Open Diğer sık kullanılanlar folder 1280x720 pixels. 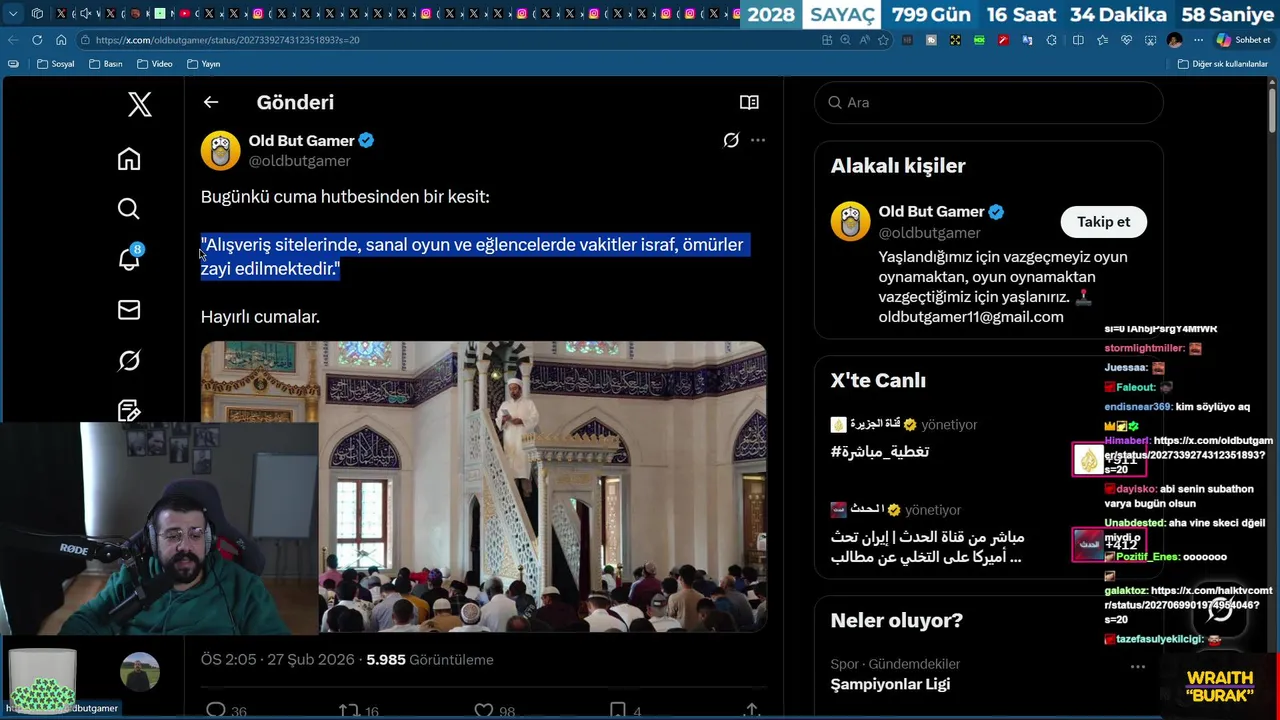[x=1222, y=64]
